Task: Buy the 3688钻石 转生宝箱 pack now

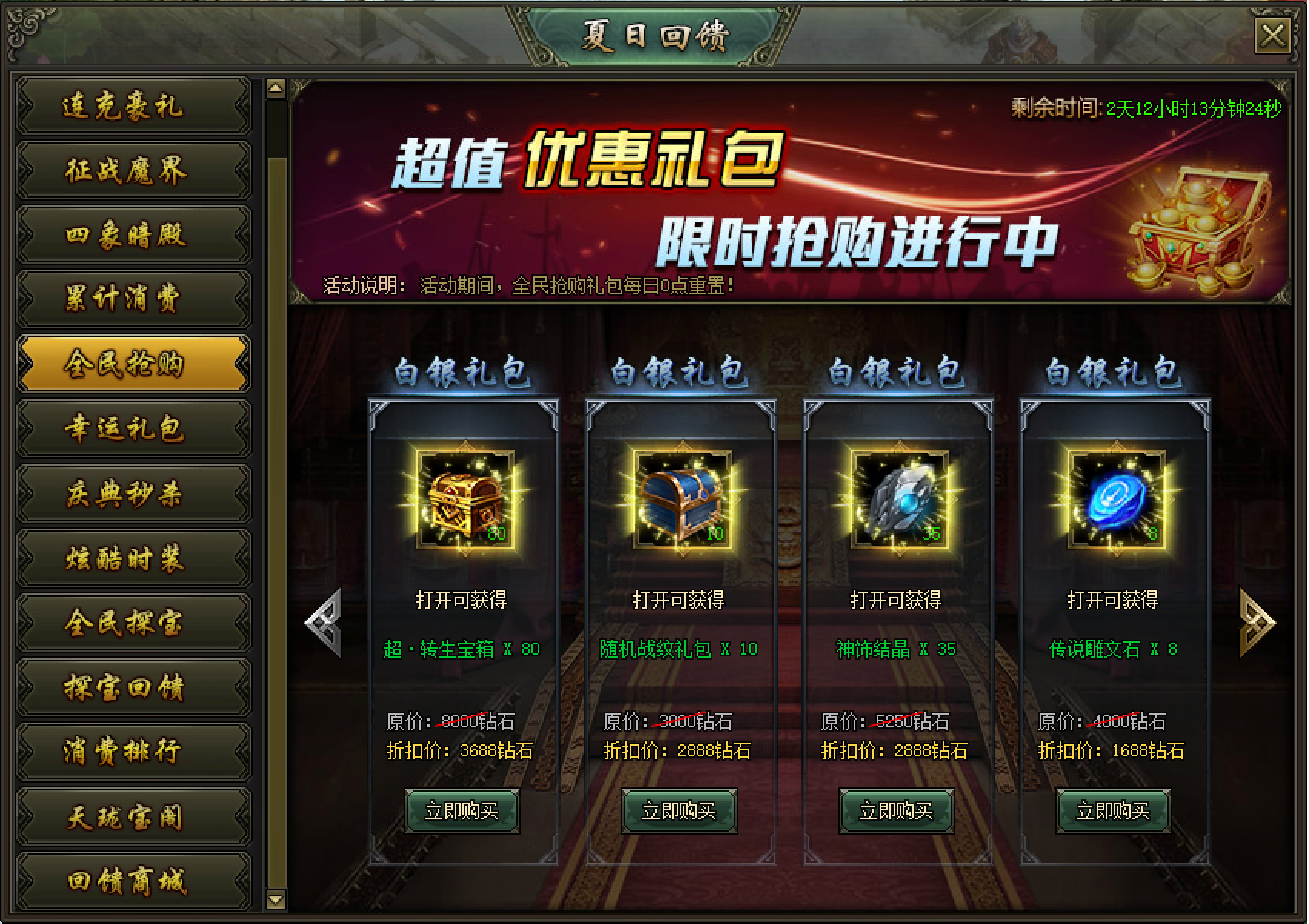Action: 462,811
